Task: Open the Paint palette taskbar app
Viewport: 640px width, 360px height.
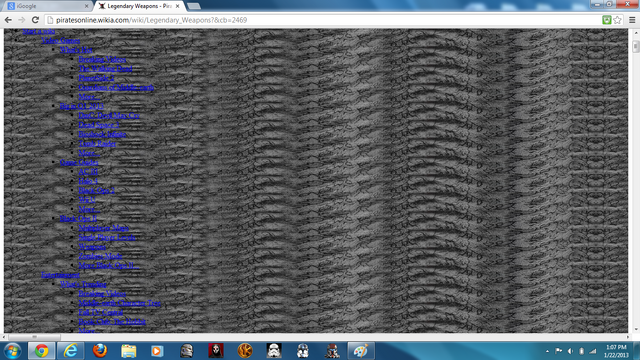Action: tap(360, 351)
